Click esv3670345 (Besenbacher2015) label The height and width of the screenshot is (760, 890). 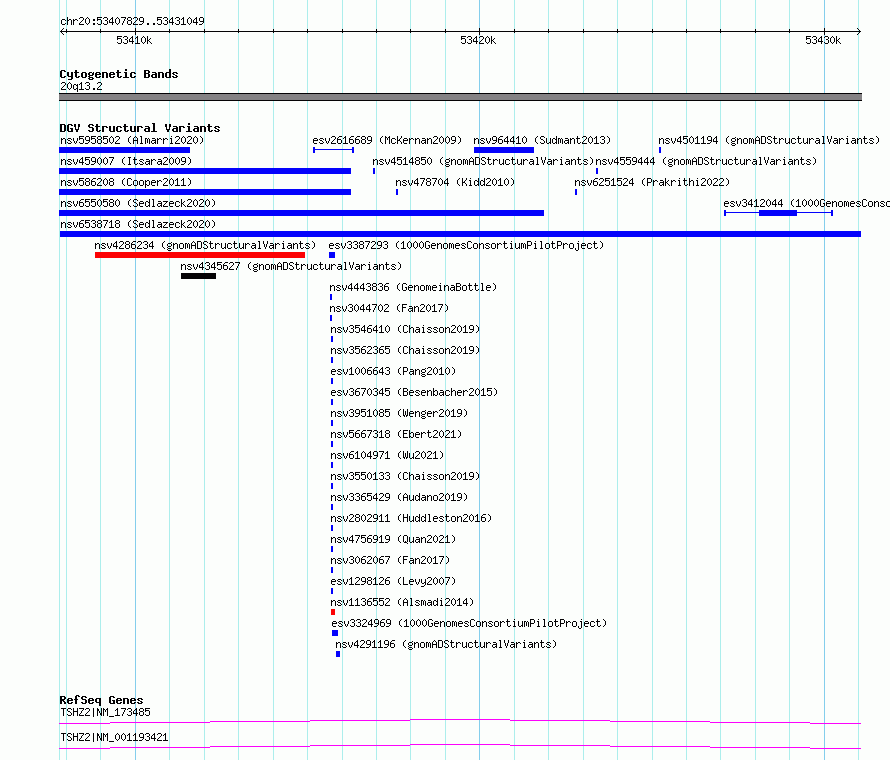[414, 392]
